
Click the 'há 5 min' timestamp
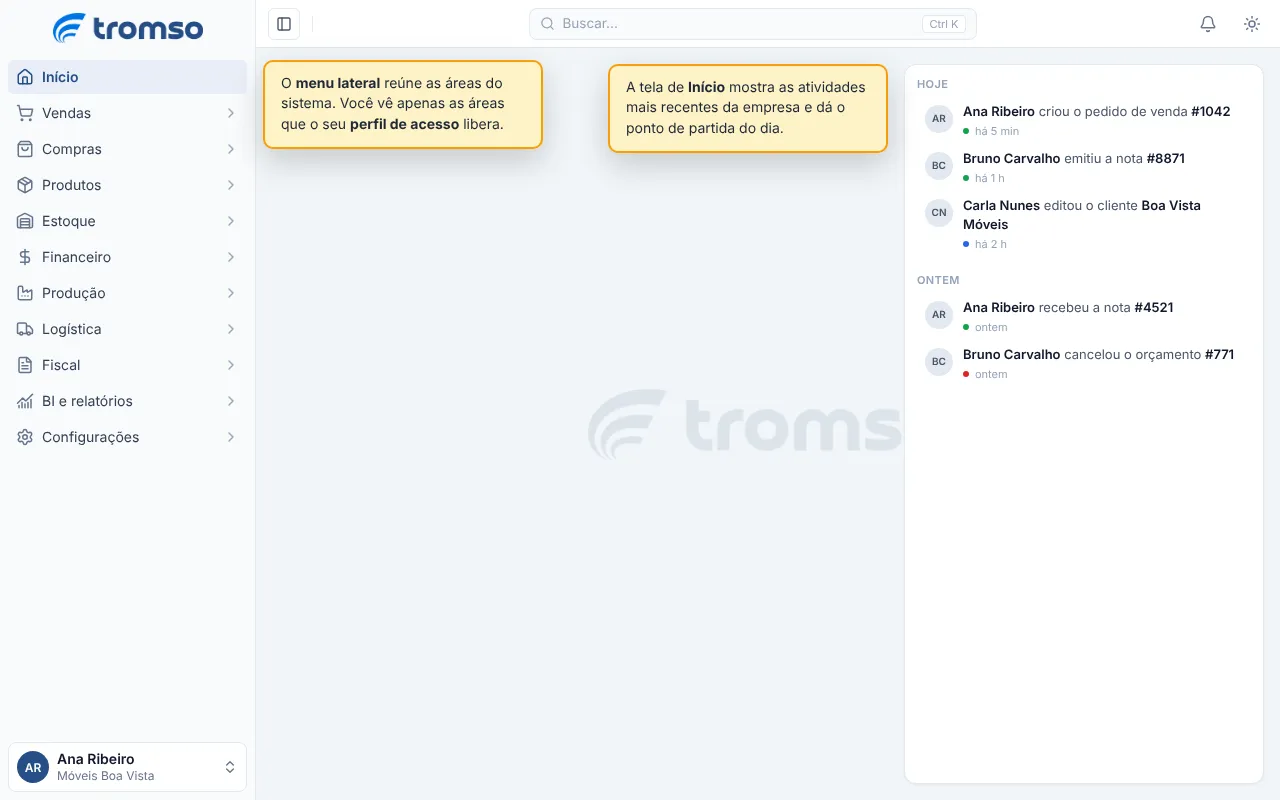pyautogui.click(x=997, y=131)
